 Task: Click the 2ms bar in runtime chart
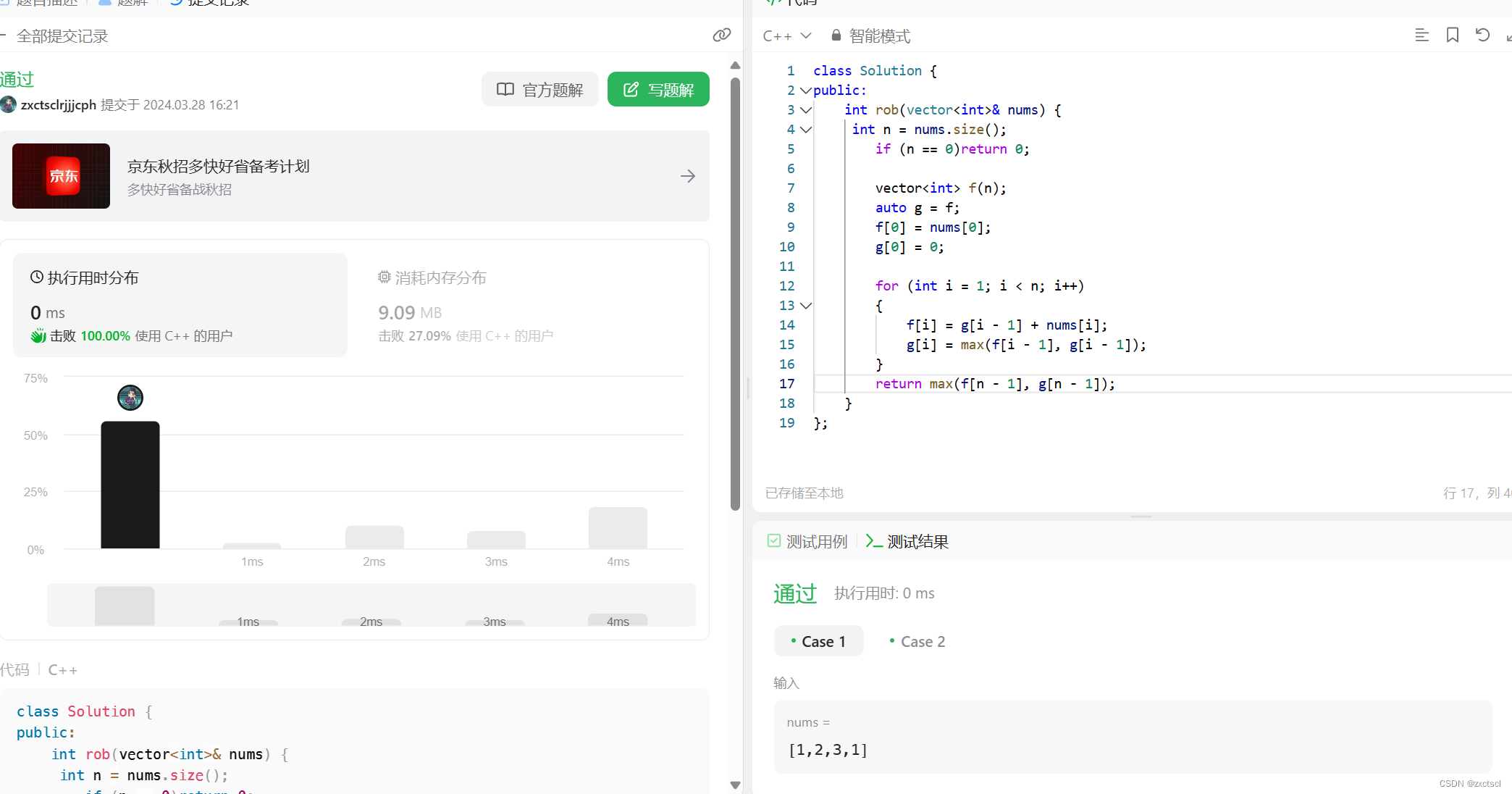(x=374, y=537)
